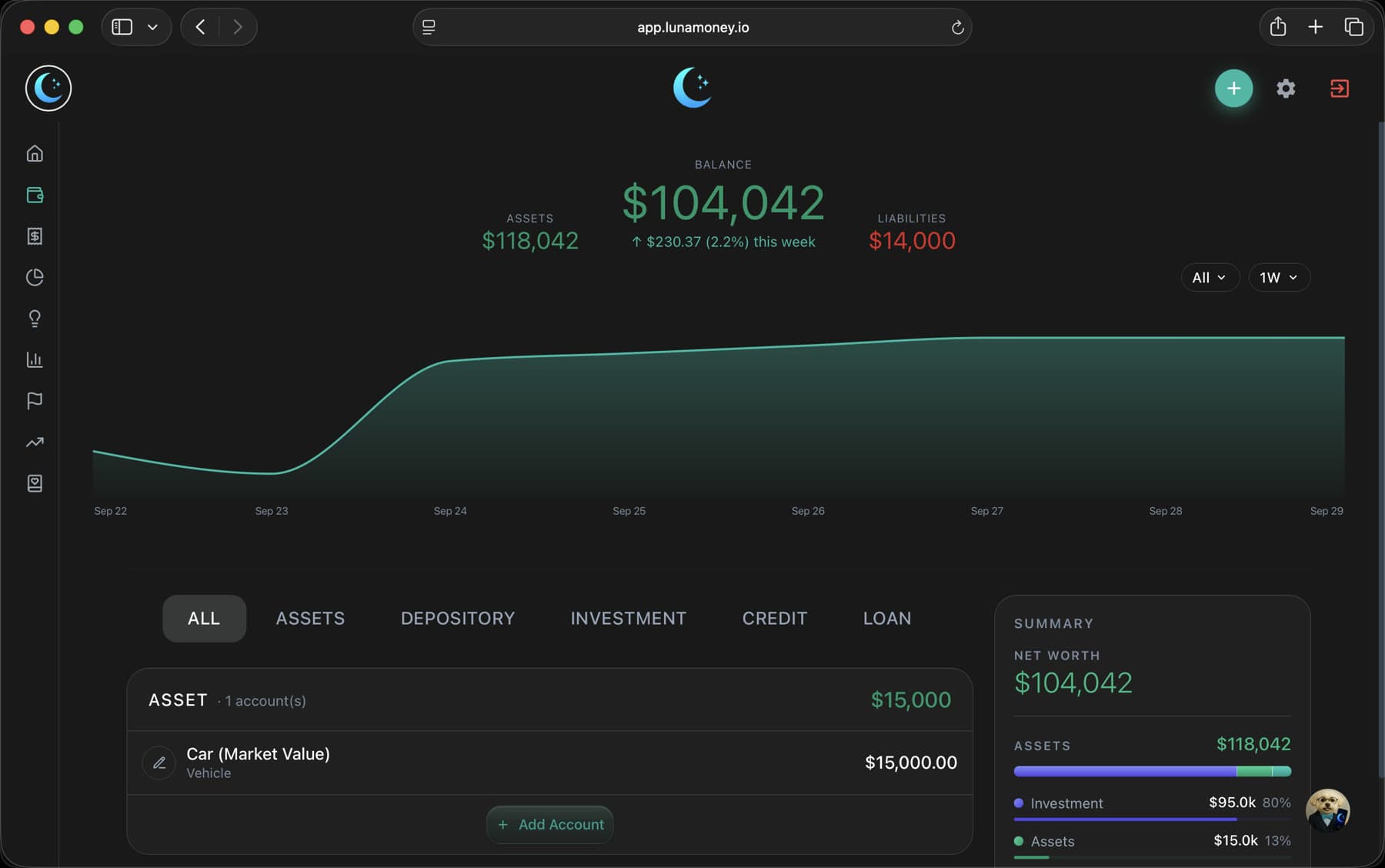
Task: Expand the 1W time range dropdown
Action: [x=1279, y=278]
